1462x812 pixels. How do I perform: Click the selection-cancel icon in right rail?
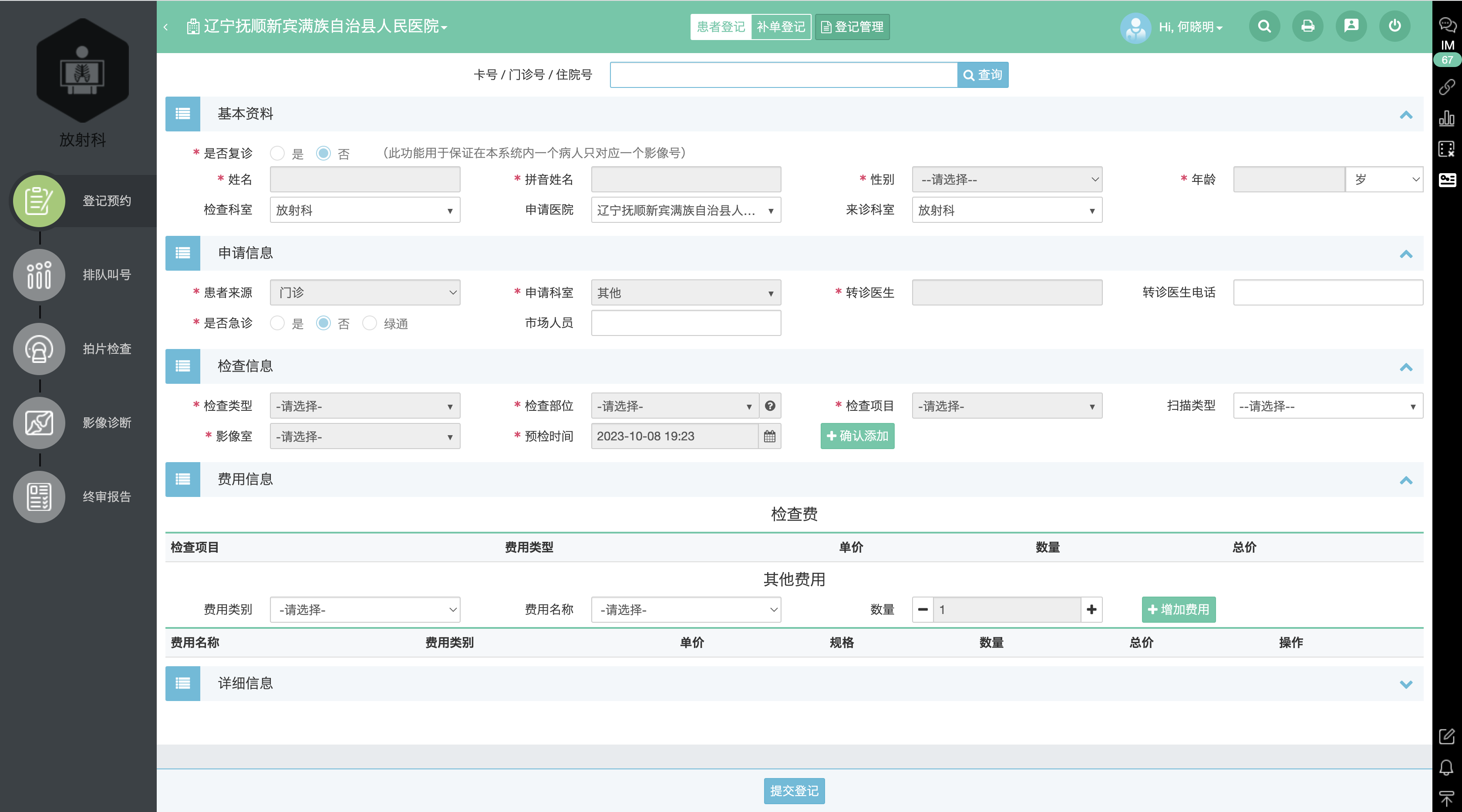1447,149
